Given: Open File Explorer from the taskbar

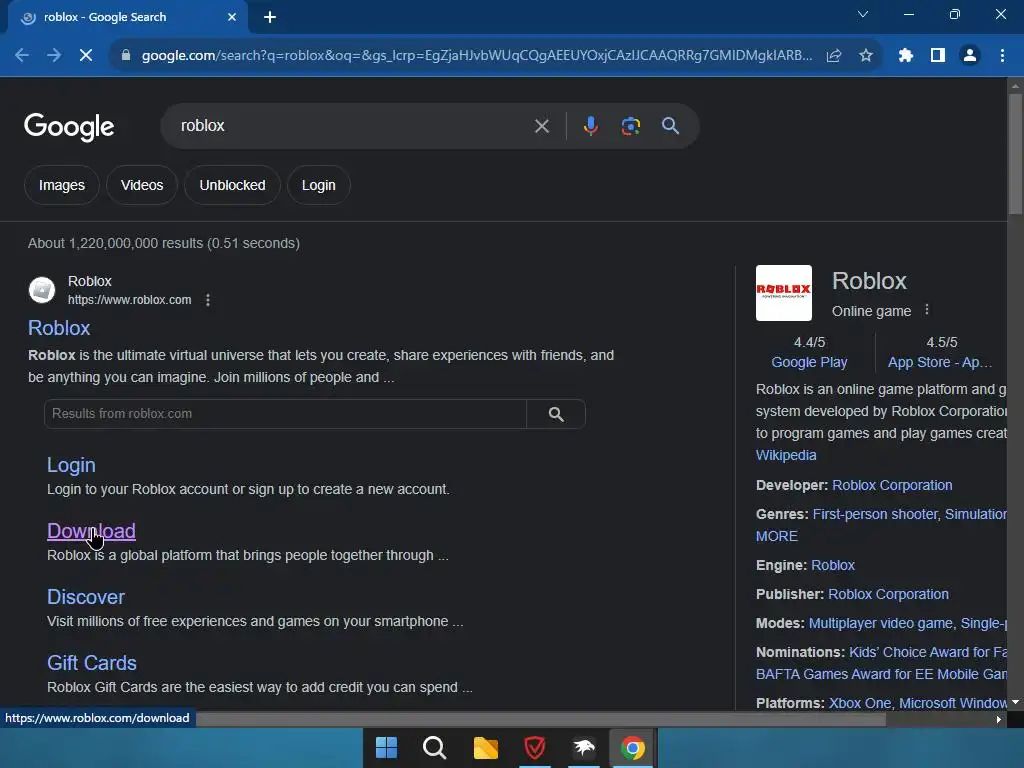Looking at the screenshot, I should tap(485, 747).
